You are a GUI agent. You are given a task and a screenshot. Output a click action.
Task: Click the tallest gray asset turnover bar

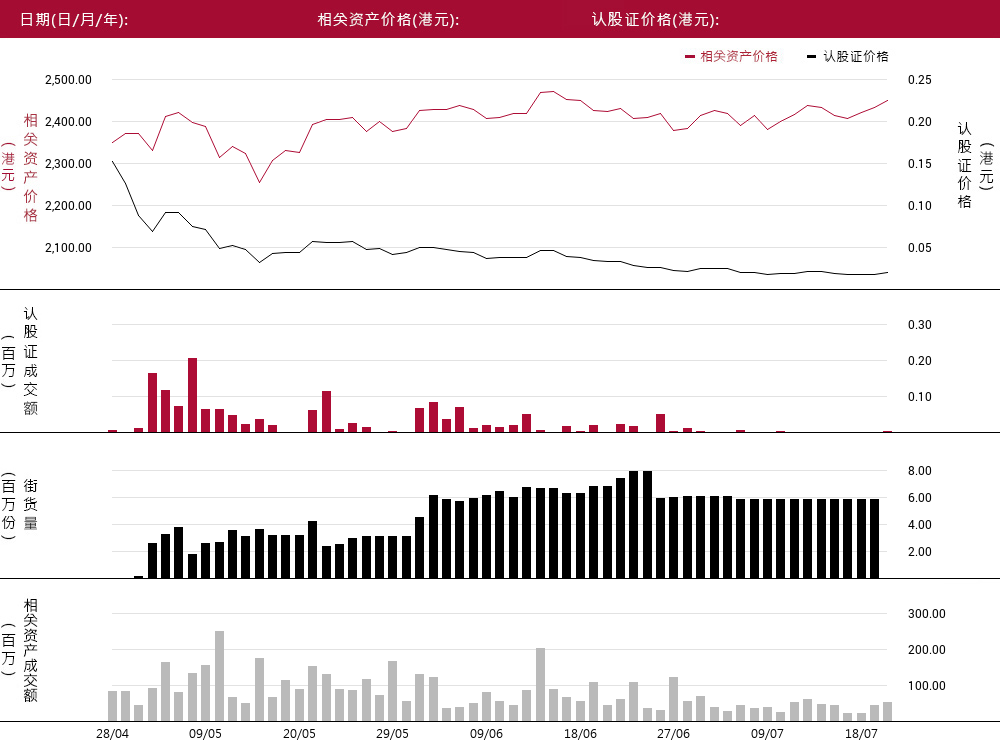coord(219,676)
